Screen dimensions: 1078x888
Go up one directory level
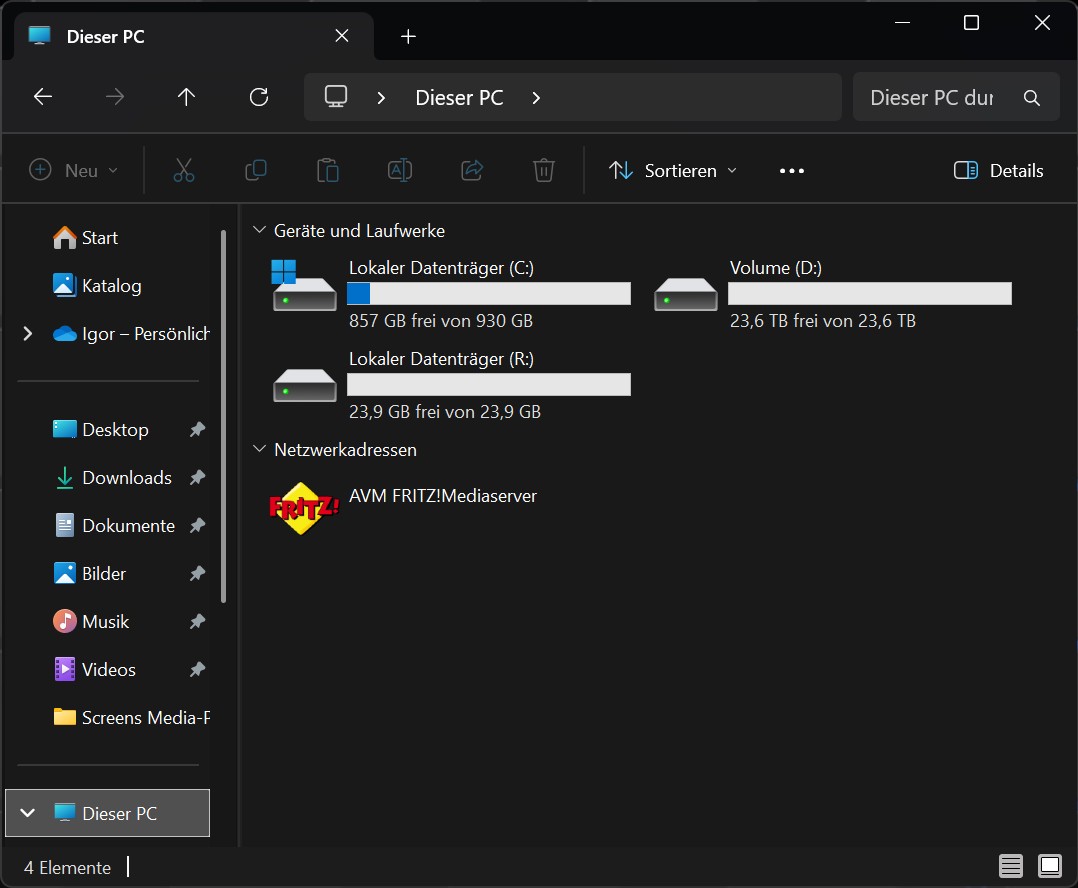[x=186, y=97]
